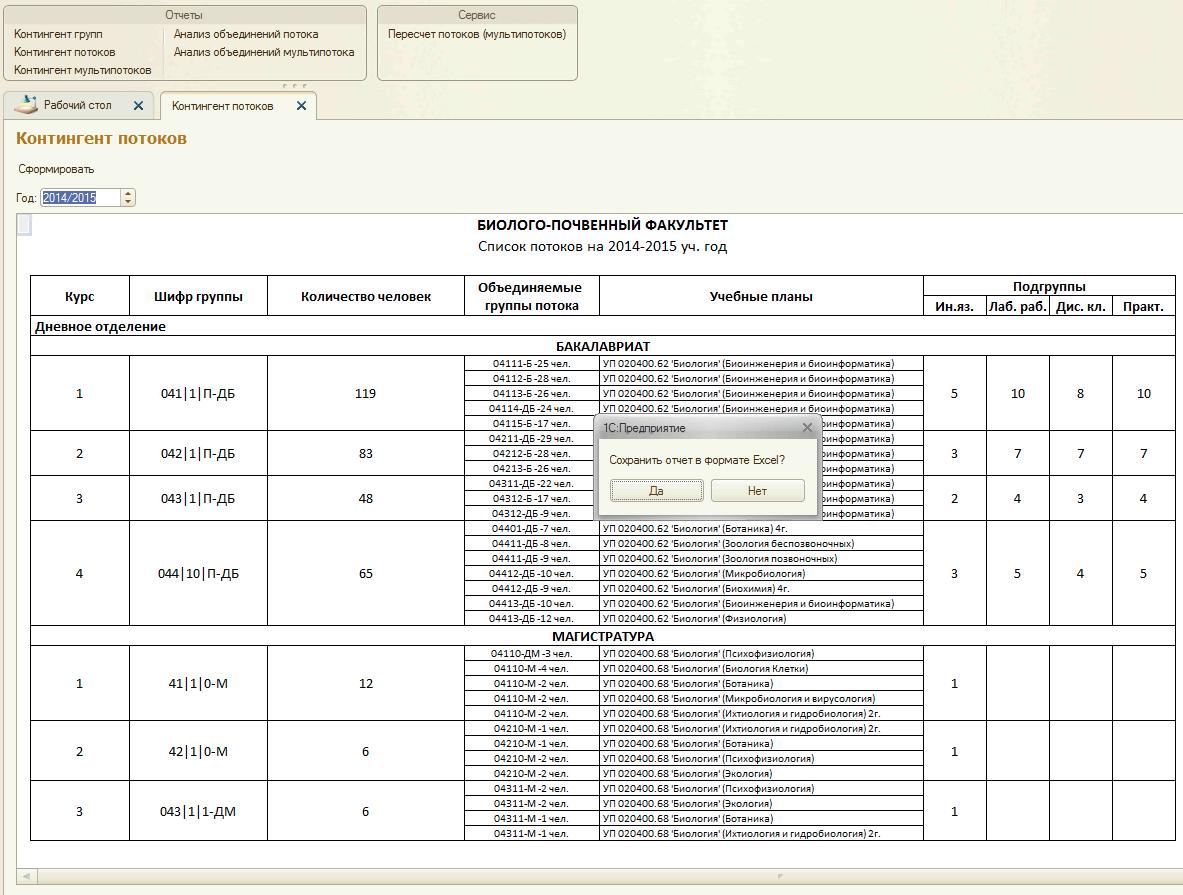Click the panel resize grip dots
Viewport: 1183px width, 895px height.
pos(296,86)
